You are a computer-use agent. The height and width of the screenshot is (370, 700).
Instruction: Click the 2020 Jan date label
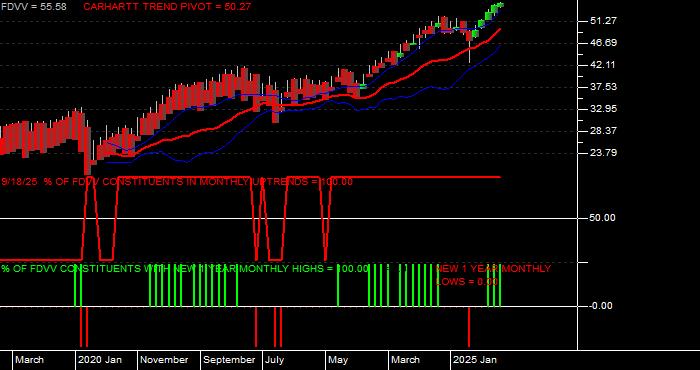(100, 360)
